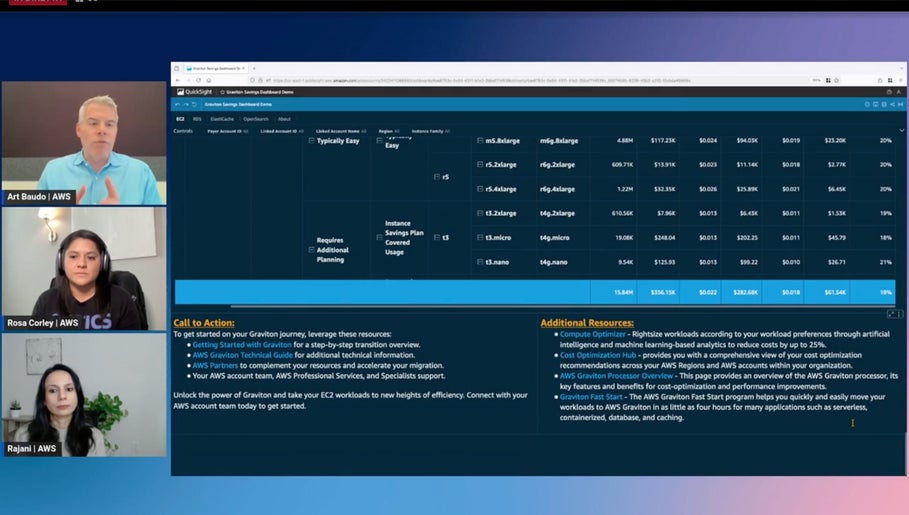Collapse the r5.2xlarge row
909x515 pixels.
coord(480,165)
